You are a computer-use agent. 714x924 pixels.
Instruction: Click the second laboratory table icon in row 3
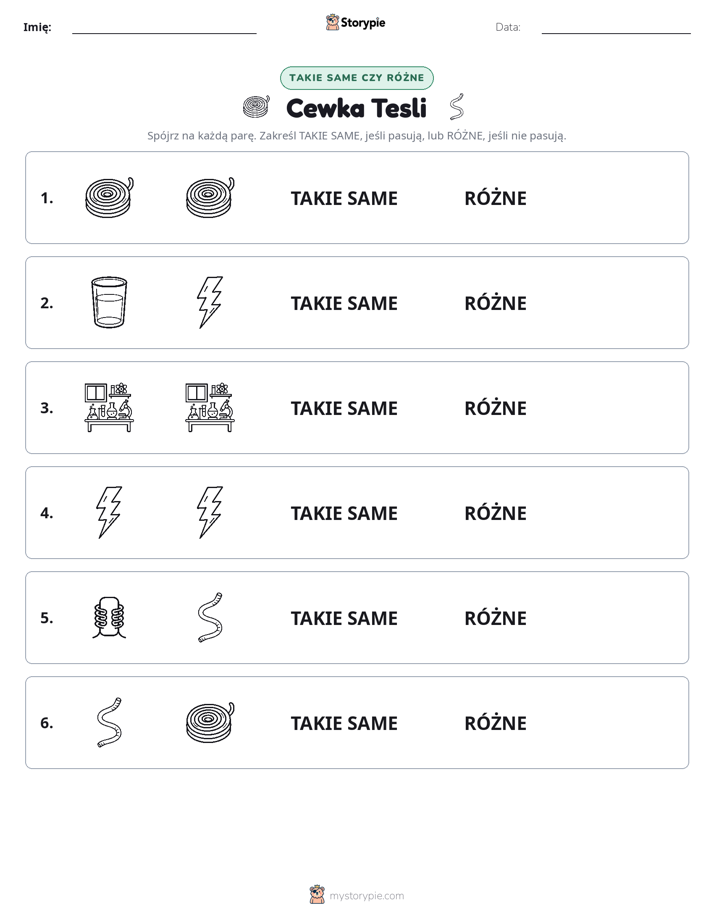coord(210,407)
